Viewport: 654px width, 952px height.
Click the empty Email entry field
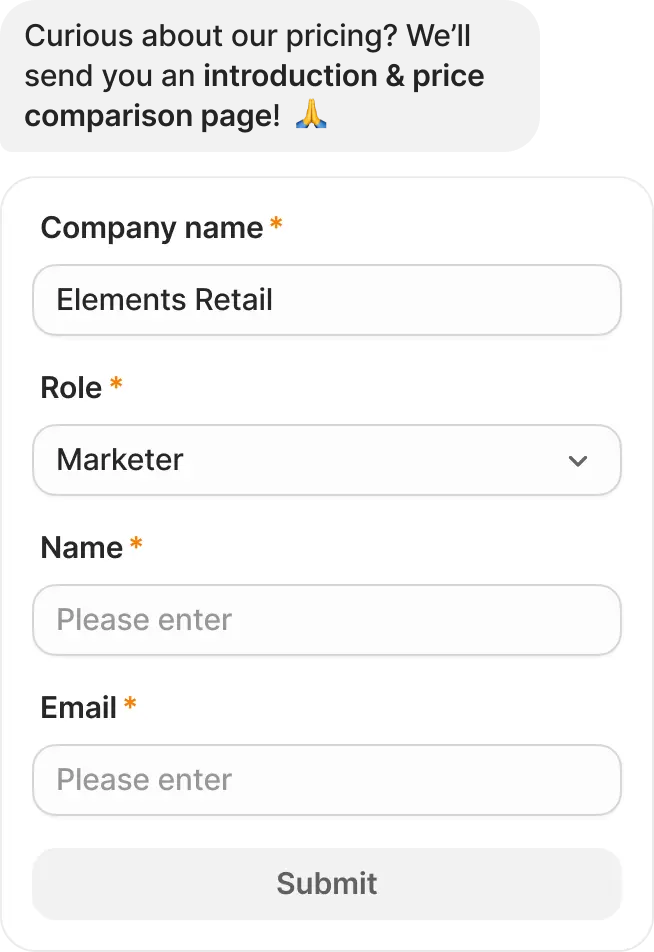click(327, 780)
